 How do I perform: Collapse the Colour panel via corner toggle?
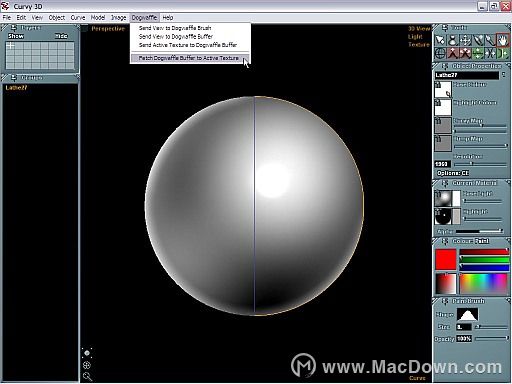point(508,239)
